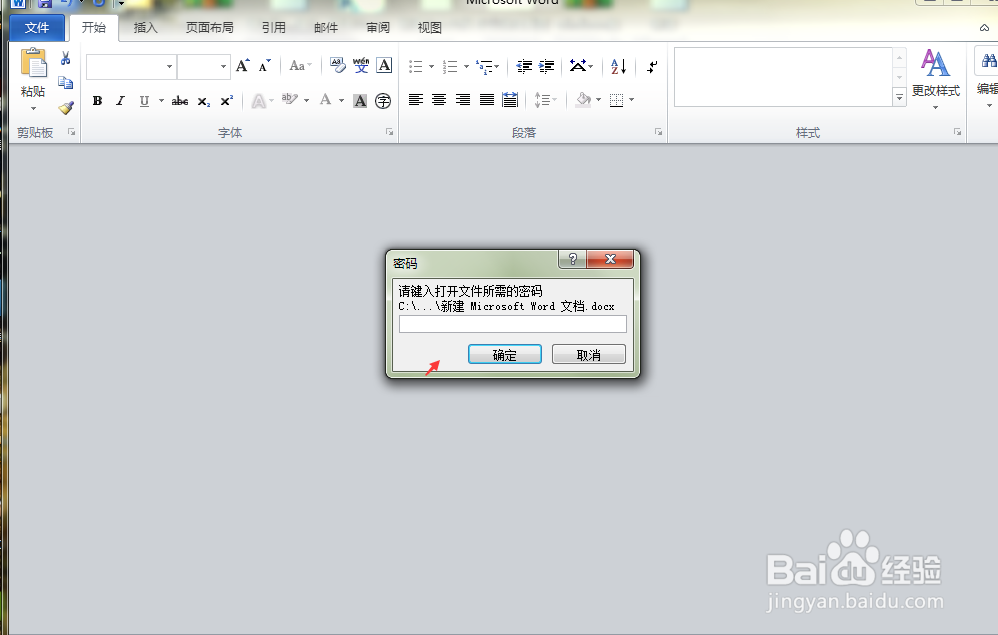
Task: Toggle Bold formatting
Action: (97, 101)
